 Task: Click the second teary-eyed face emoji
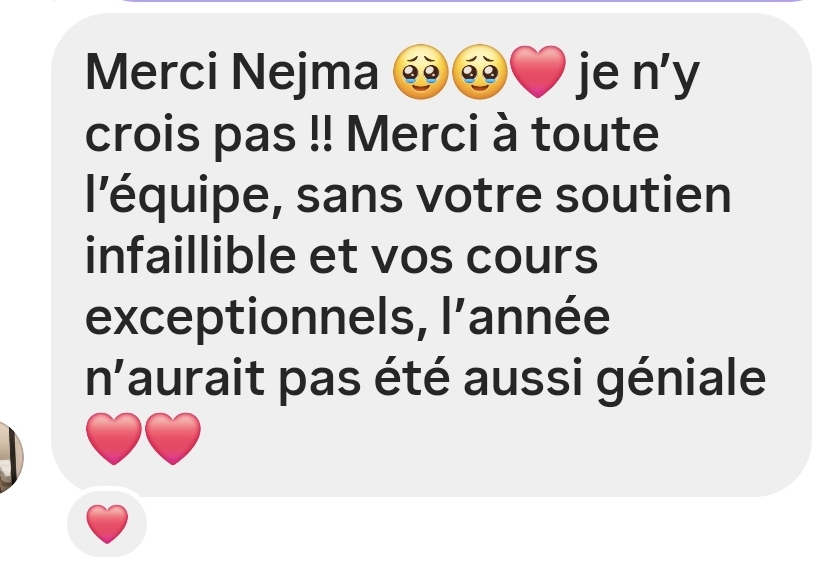[x=479, y=72]
